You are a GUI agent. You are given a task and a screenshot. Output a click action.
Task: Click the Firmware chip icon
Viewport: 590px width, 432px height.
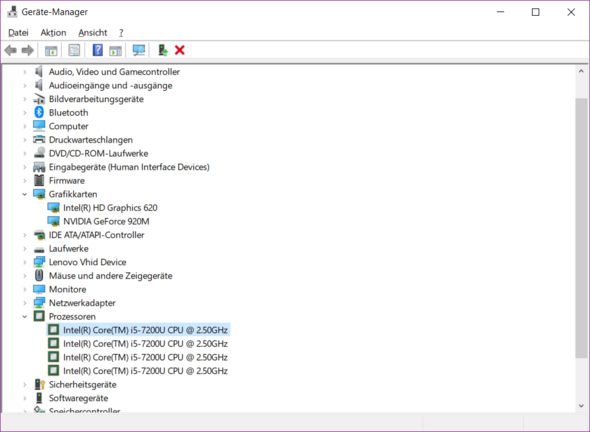click(x=39, y=180)
